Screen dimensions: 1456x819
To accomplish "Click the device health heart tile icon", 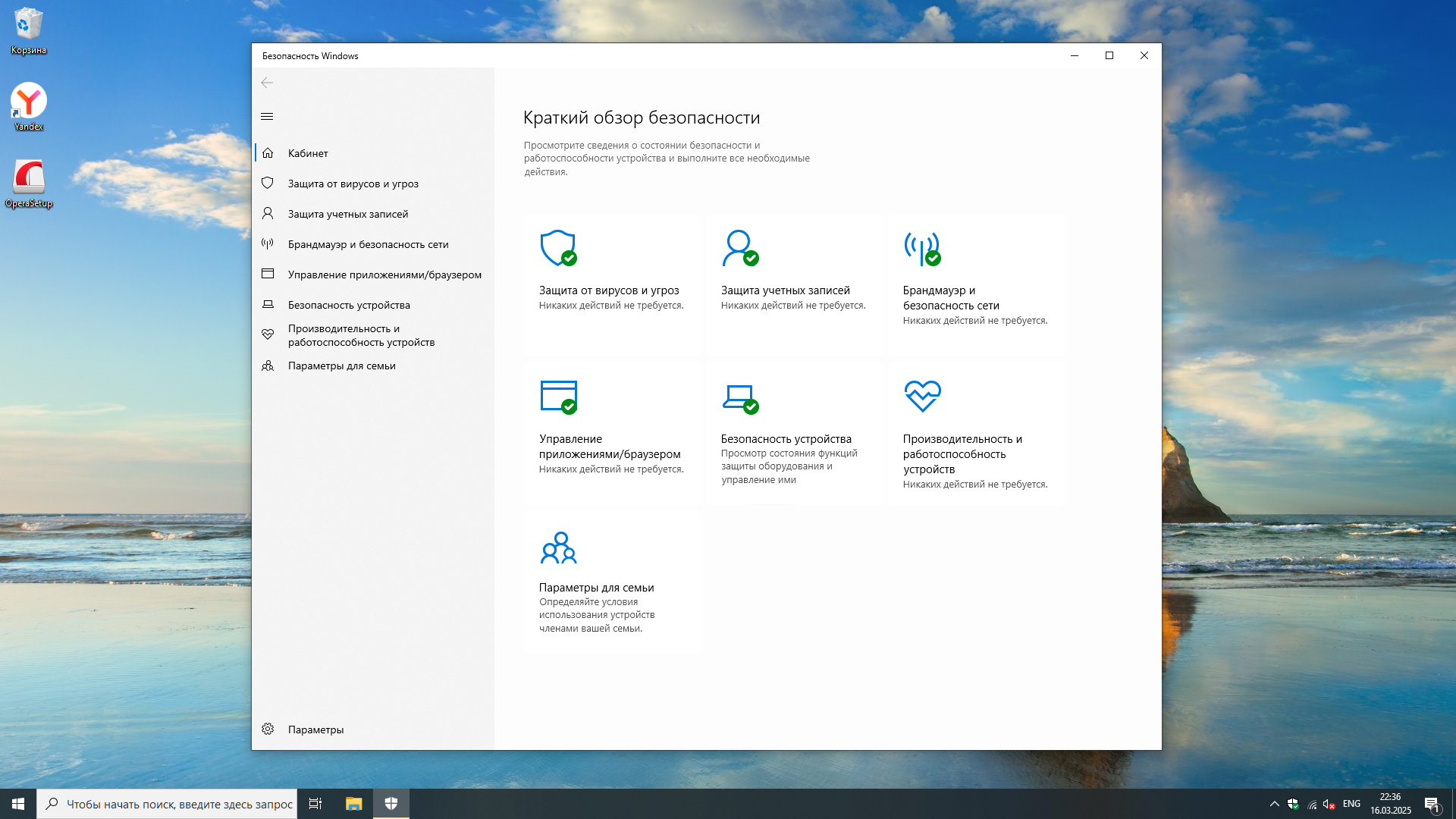I will pos(922,396).
